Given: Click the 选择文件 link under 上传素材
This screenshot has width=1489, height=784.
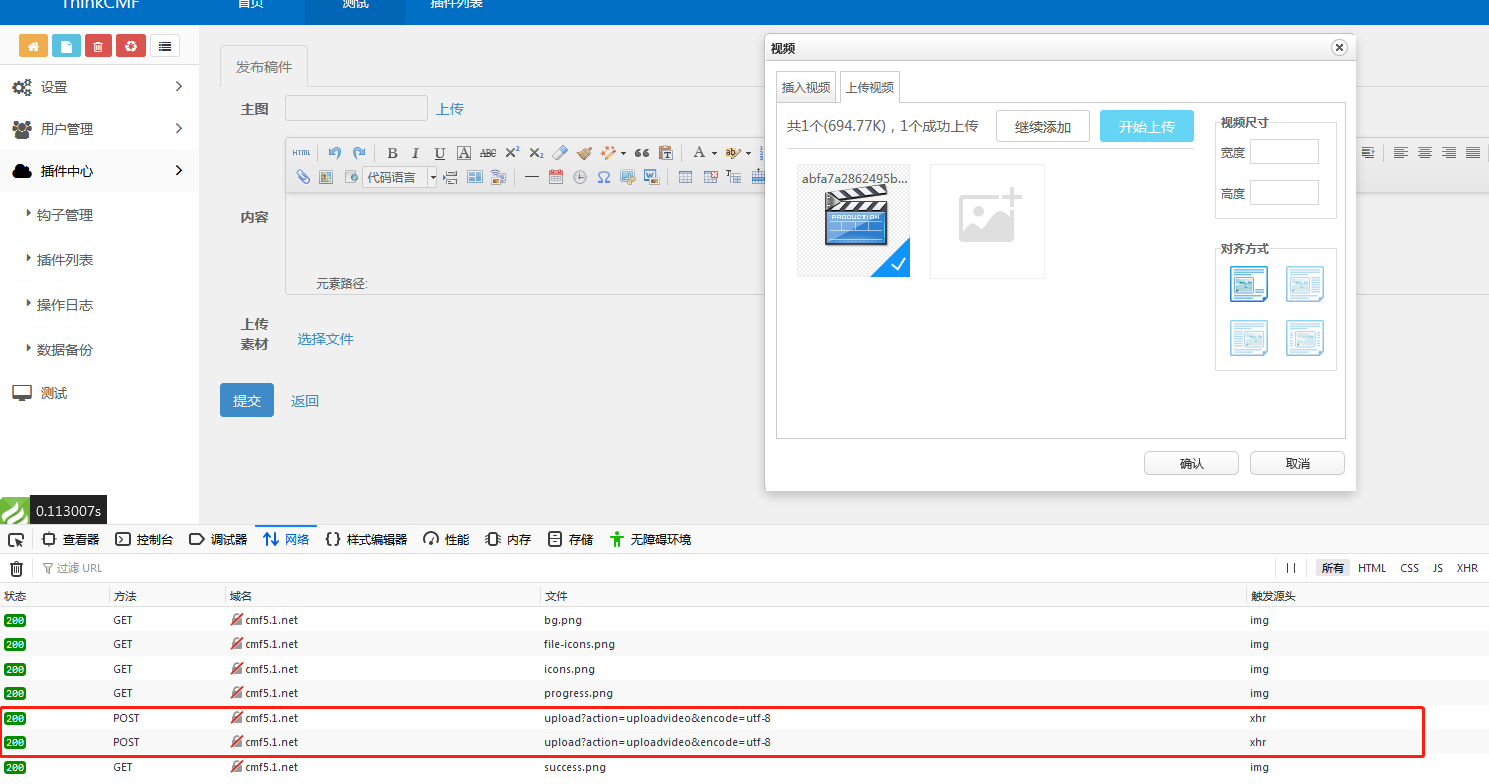Looking at the screenshot, I should 325,339.
